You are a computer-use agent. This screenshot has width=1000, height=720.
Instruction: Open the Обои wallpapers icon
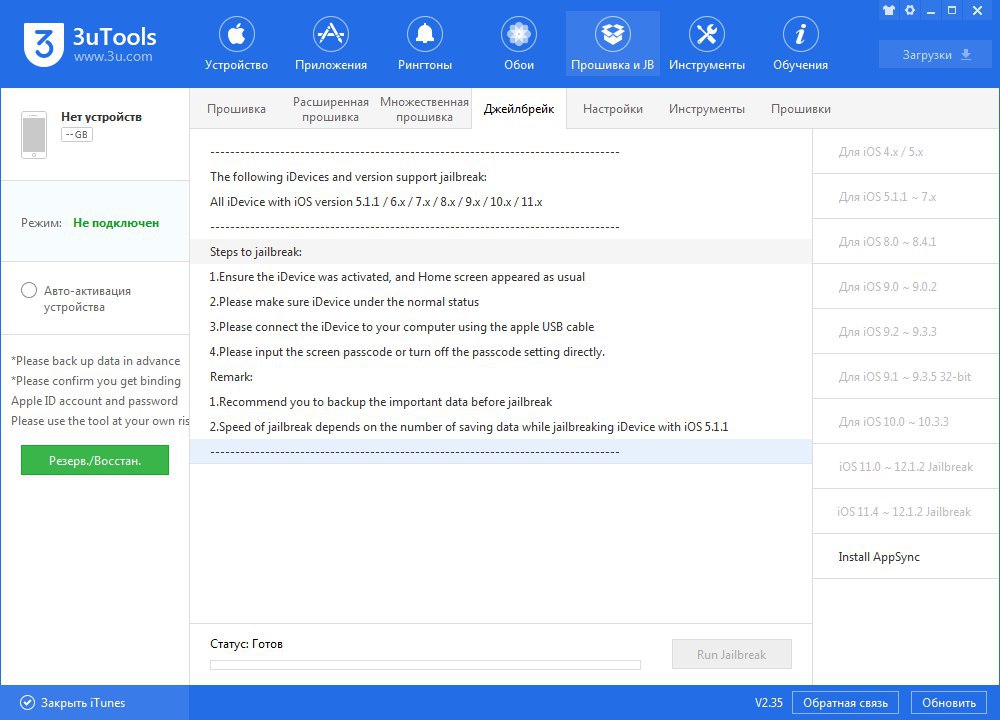coord(518,34)
